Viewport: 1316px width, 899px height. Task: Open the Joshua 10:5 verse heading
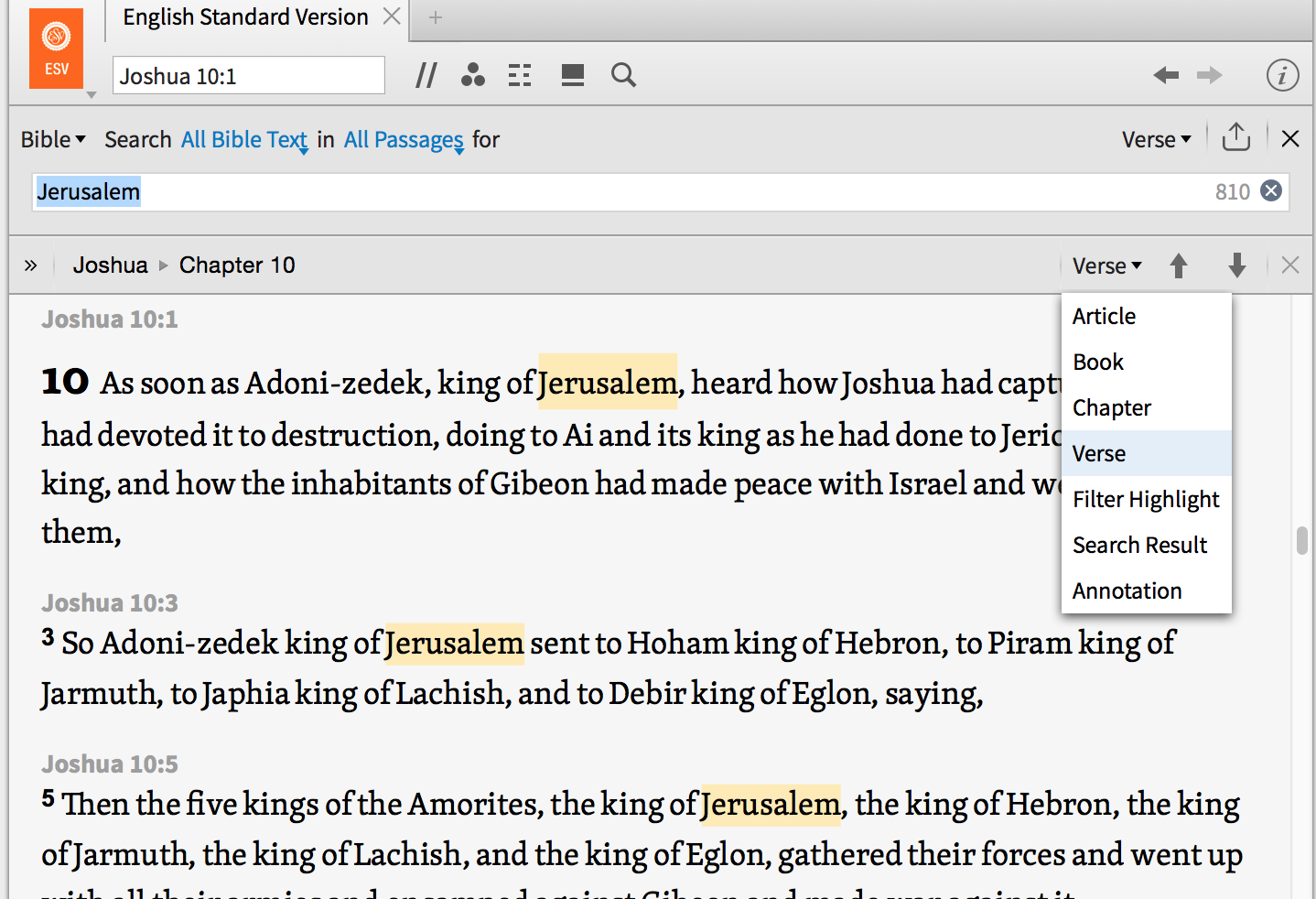[x=110, y=764]
